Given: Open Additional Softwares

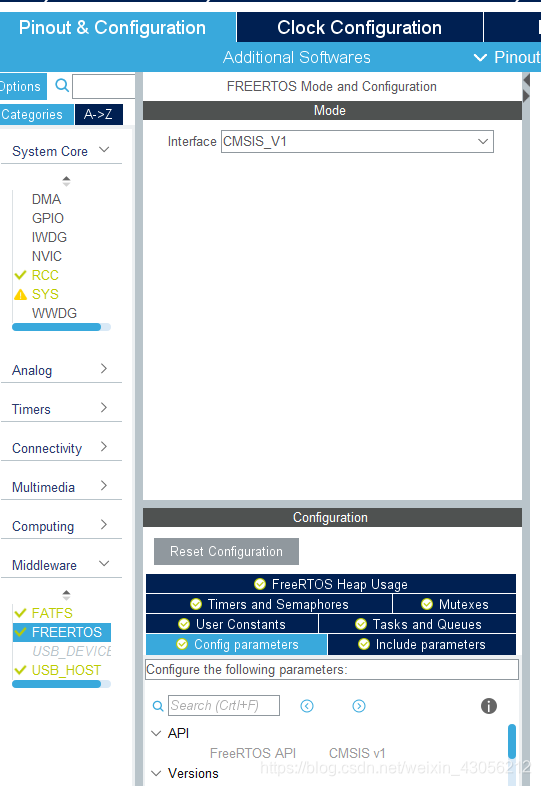Looking at the screenshot, I should point(297,57).
